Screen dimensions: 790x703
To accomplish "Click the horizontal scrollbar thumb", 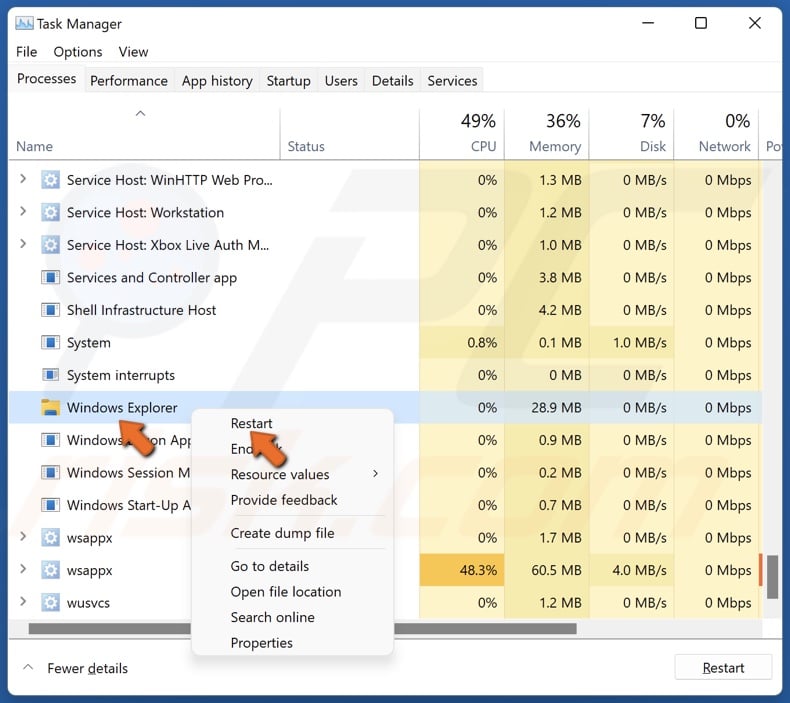I will 302,628.
